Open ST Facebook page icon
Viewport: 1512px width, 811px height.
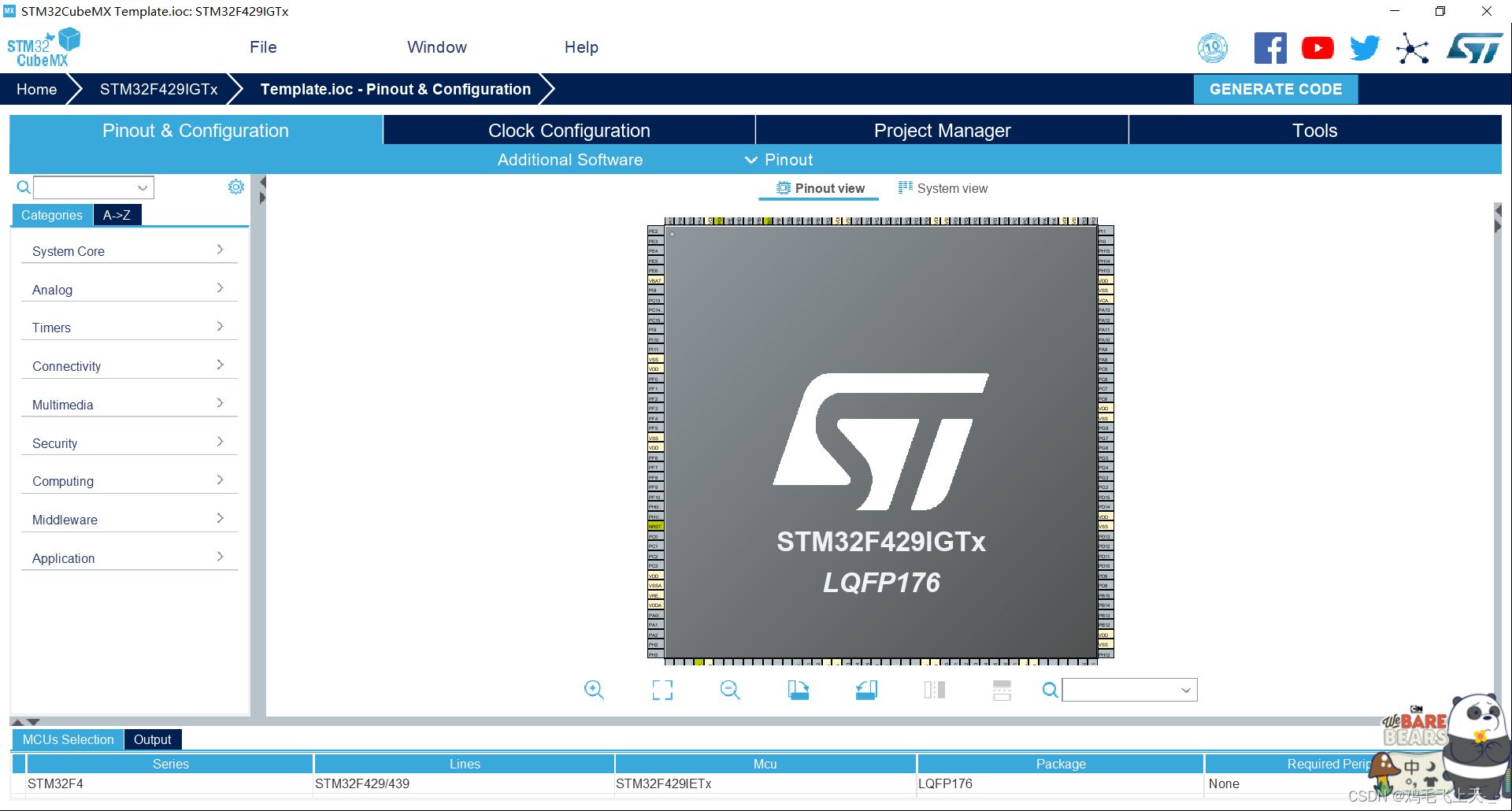1270,48
